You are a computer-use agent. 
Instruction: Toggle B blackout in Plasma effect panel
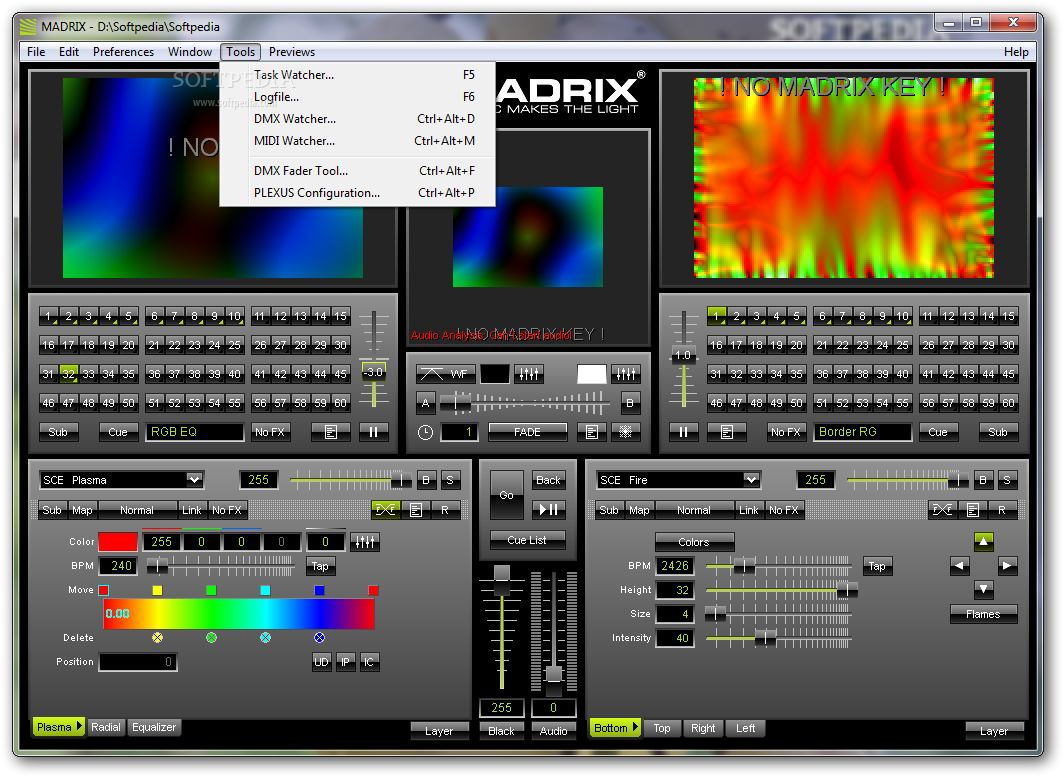[425, 480]
